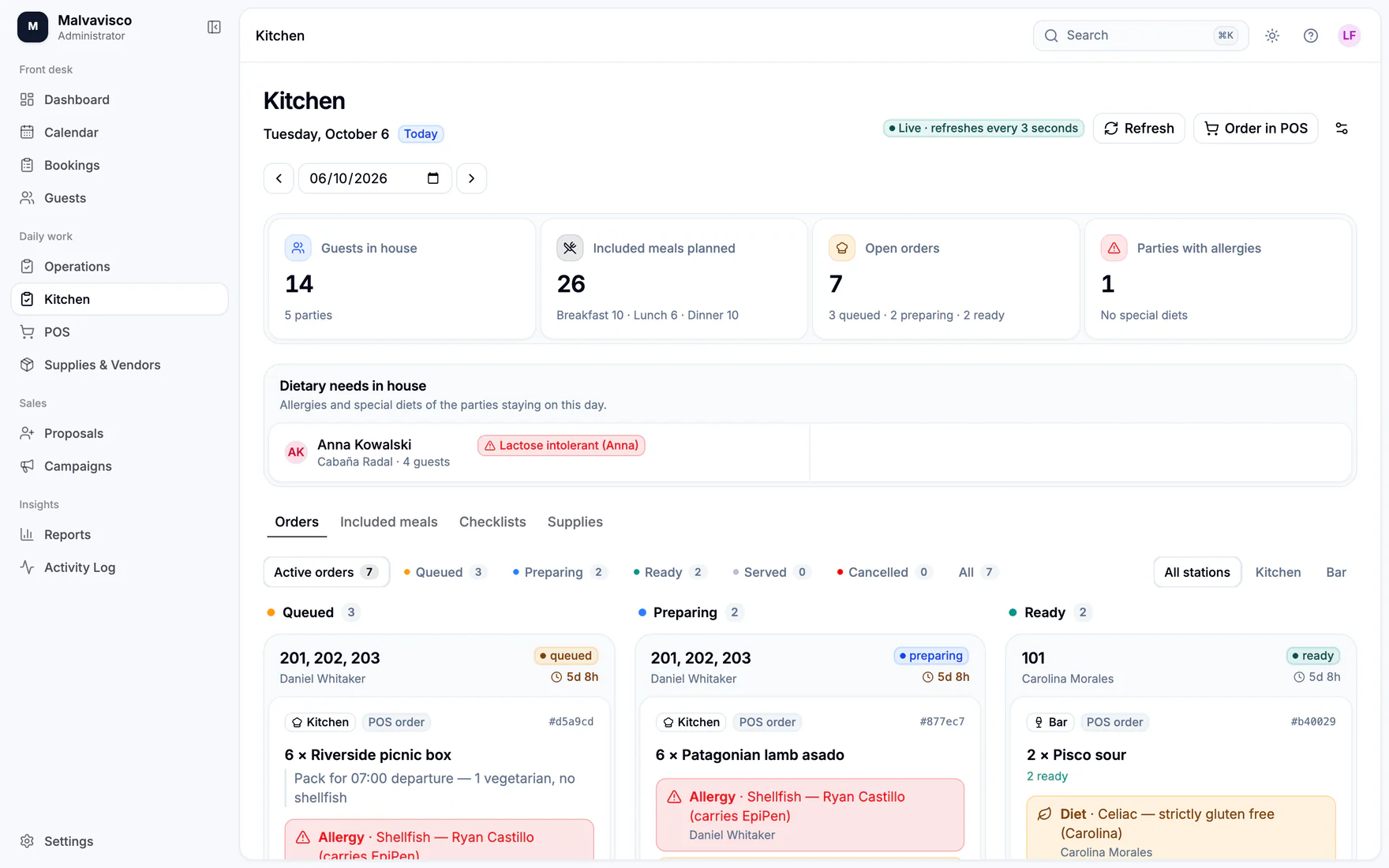Open the kitchen display settings sliders icon

point(1342,129)
